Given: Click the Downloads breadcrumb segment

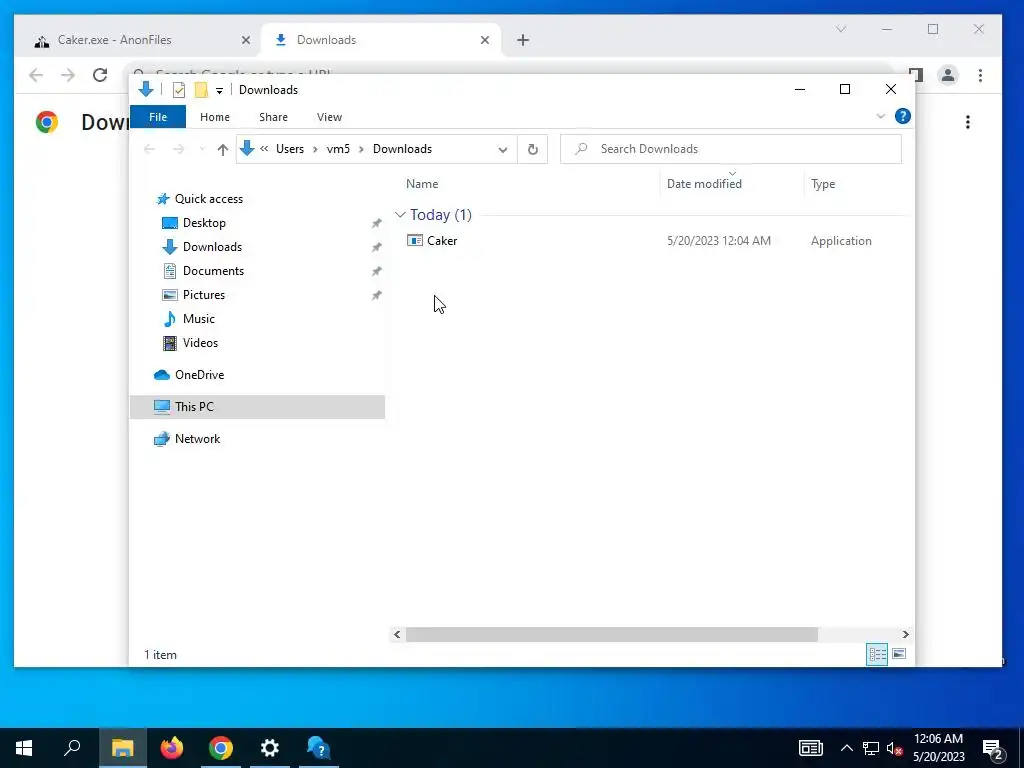Looking at the screenshot, I should click(402, 149).
